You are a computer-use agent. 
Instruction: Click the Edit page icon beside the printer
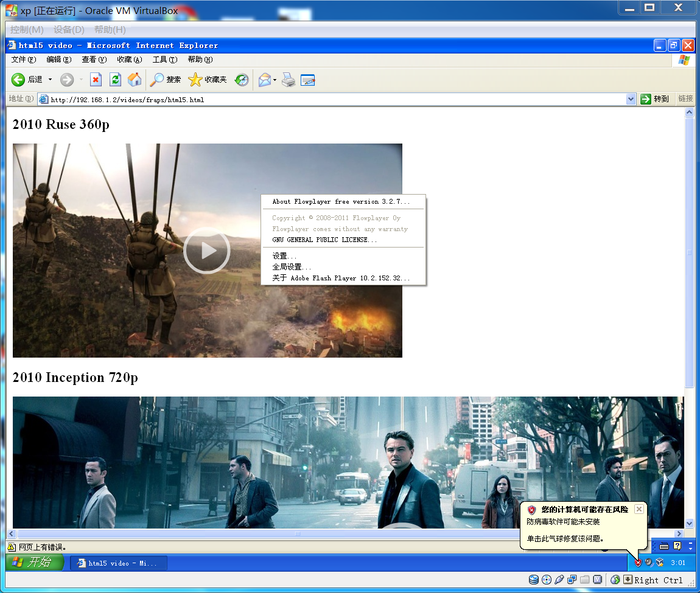click(x=308, y=80)
